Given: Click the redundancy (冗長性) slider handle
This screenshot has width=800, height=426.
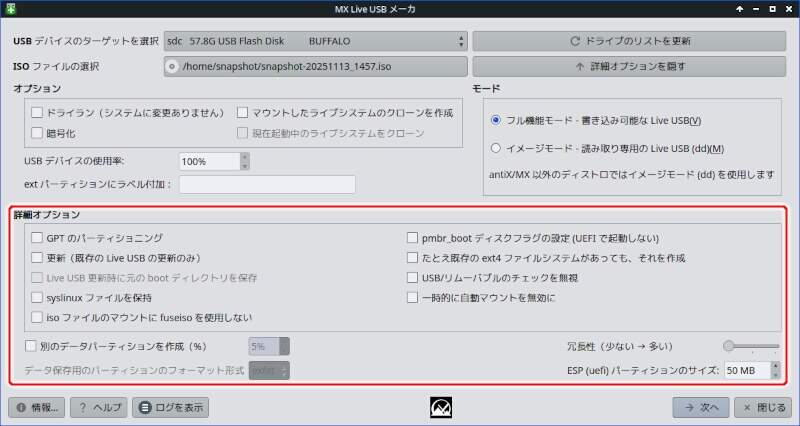Looking at the screenshot, I should (729, 346).
